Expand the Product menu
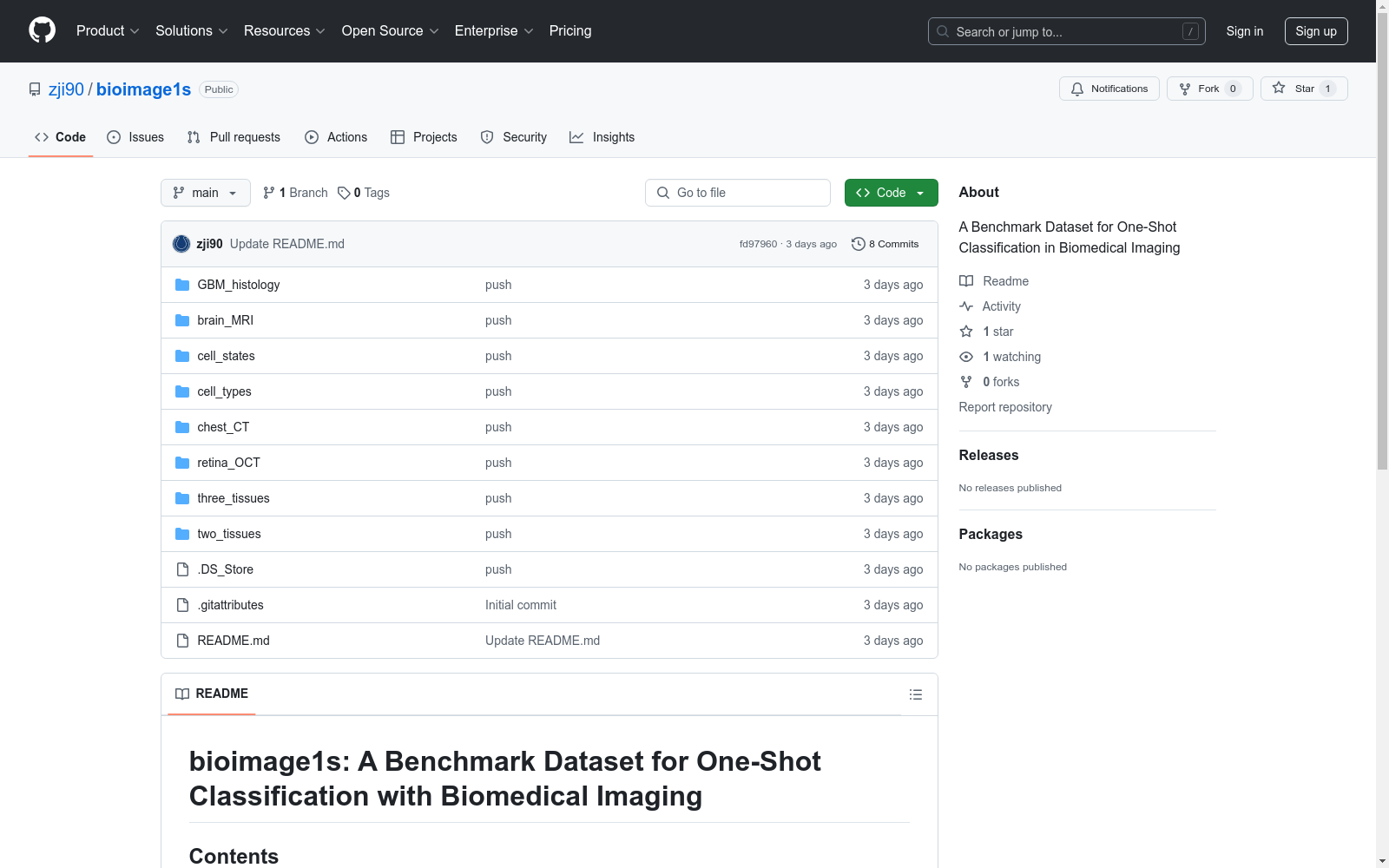Screen dimensions: 1389x868 (108, 31)
